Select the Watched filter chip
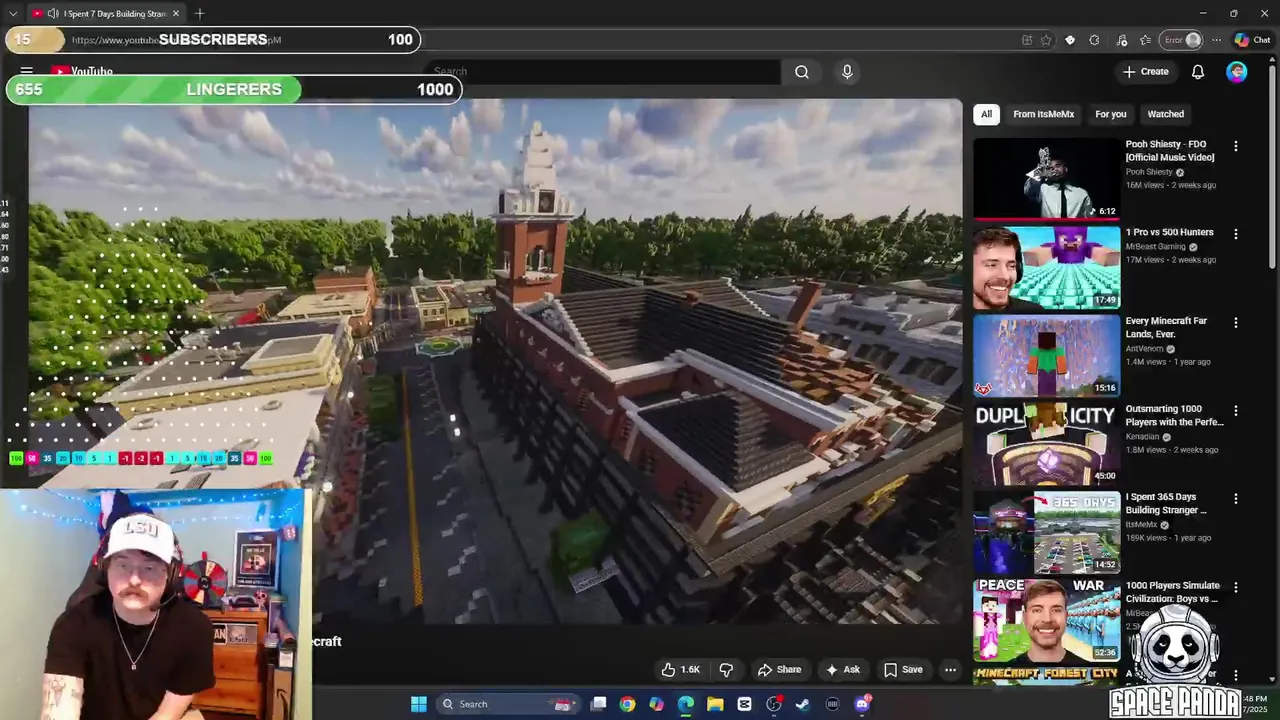Viewport: 1280px width, 720px height. click(x=1165, y=114)
